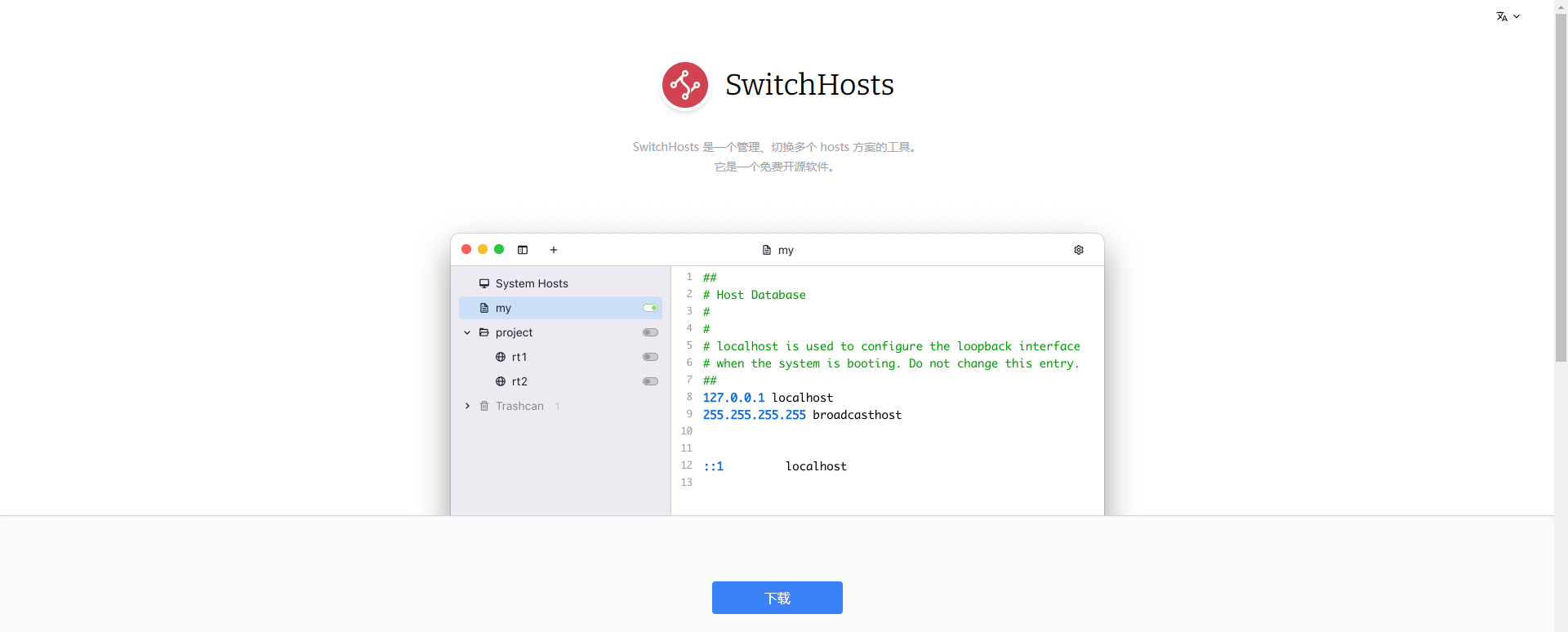Click the blue 下载 download button

tap(777, 598)
